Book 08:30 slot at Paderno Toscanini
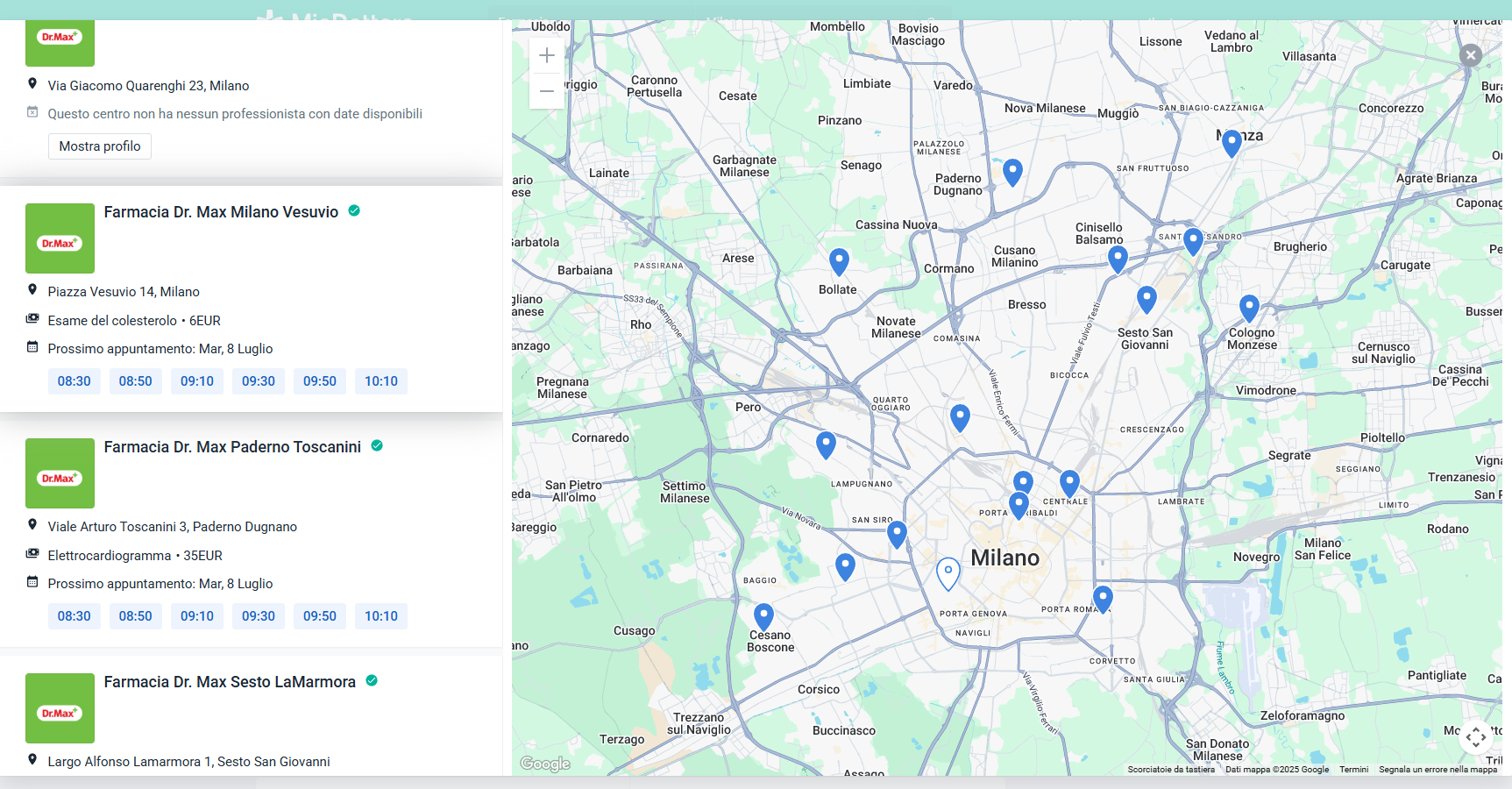The image size is (1512, 789). [x=75, y=616]
